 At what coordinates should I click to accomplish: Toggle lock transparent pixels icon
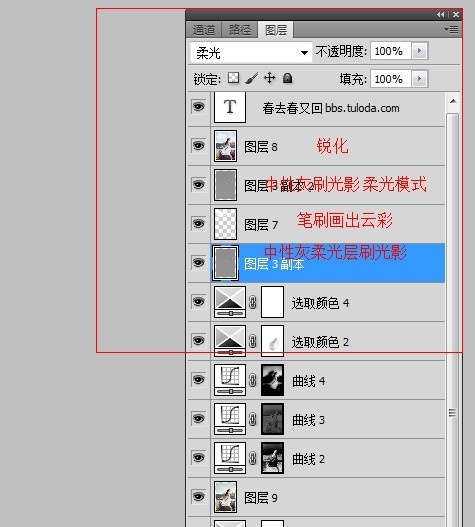pos(233,78)
